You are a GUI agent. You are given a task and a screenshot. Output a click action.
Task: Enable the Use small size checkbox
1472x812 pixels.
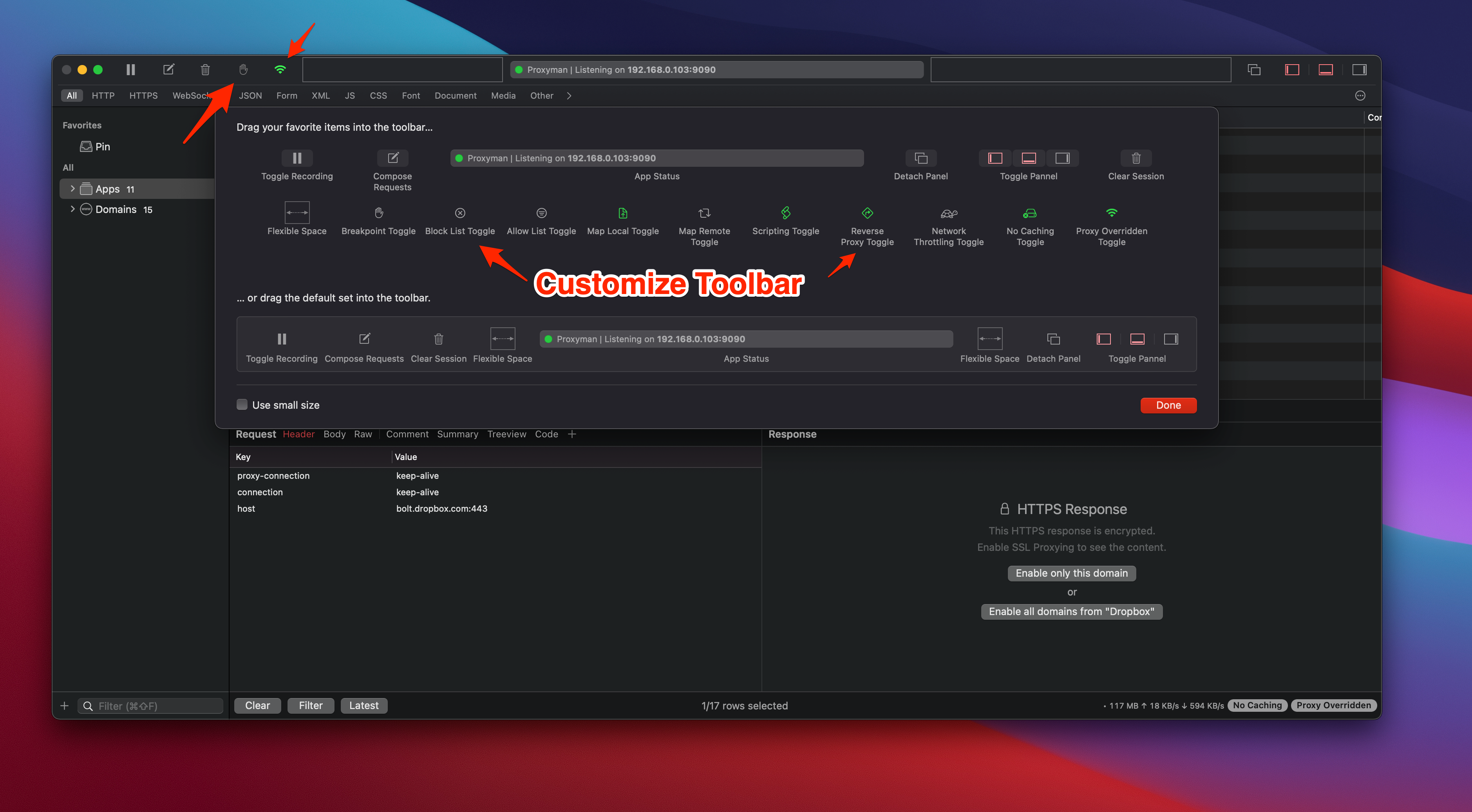[x=242, y=405]
